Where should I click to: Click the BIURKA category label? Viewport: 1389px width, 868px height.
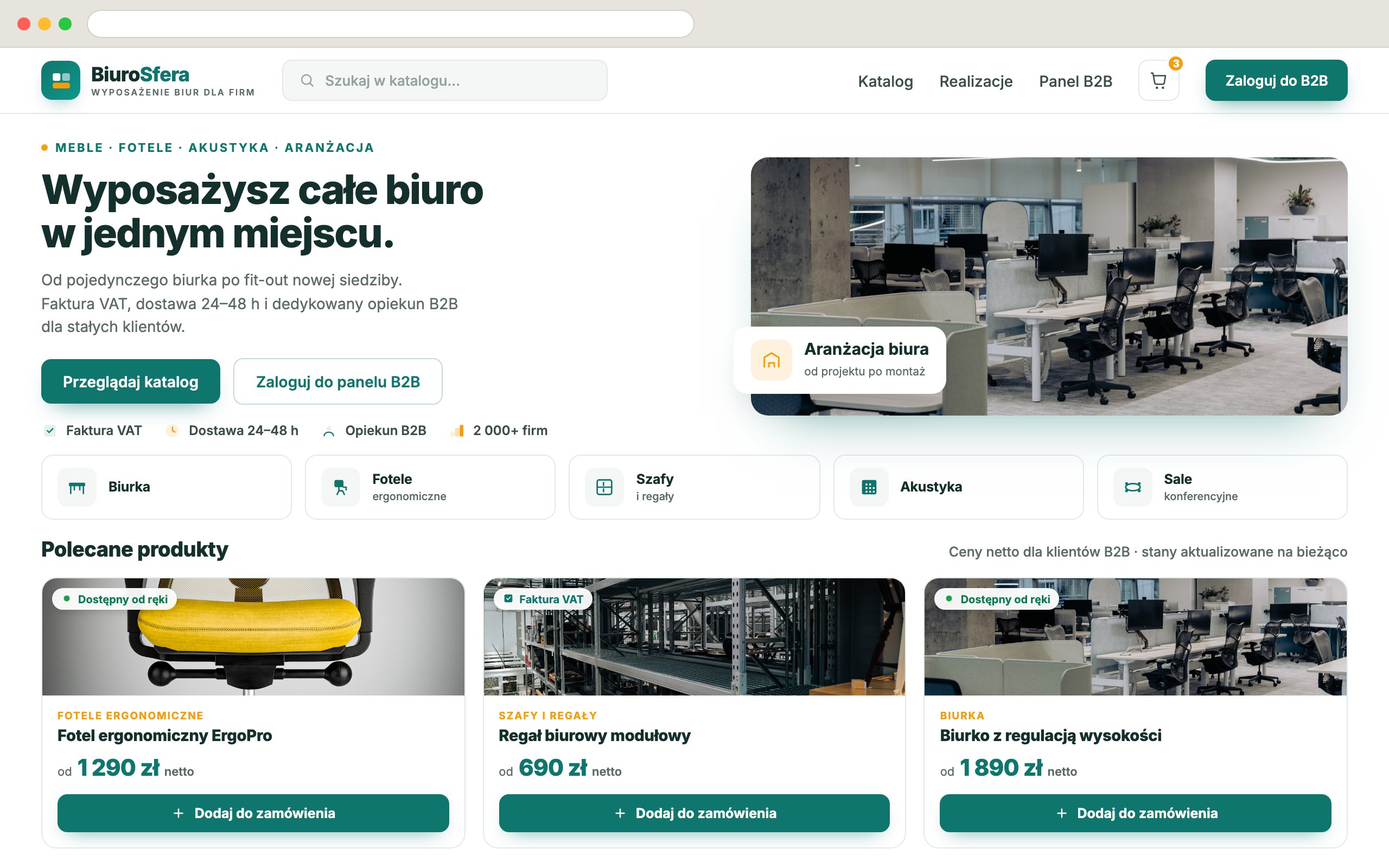962,716
